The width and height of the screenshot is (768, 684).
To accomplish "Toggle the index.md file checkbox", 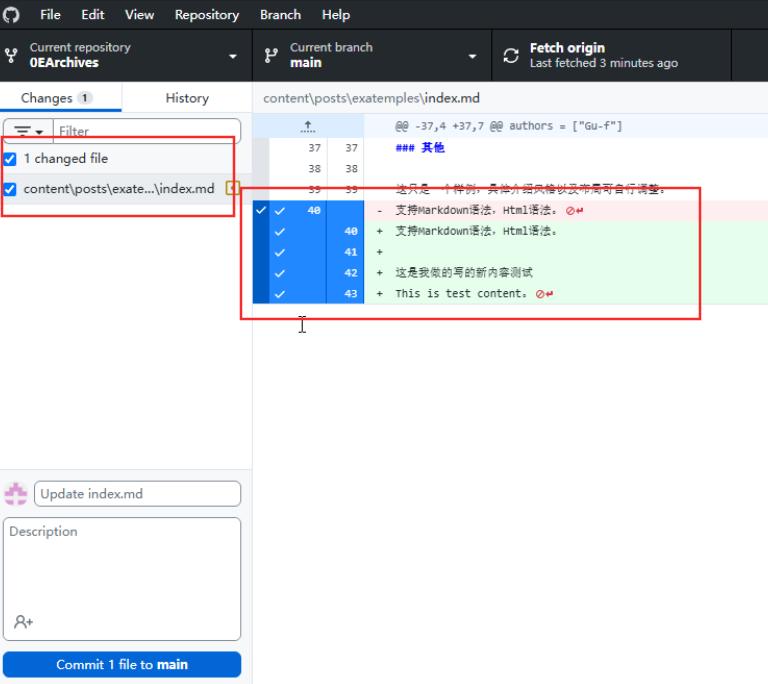I will pos(10,189).
